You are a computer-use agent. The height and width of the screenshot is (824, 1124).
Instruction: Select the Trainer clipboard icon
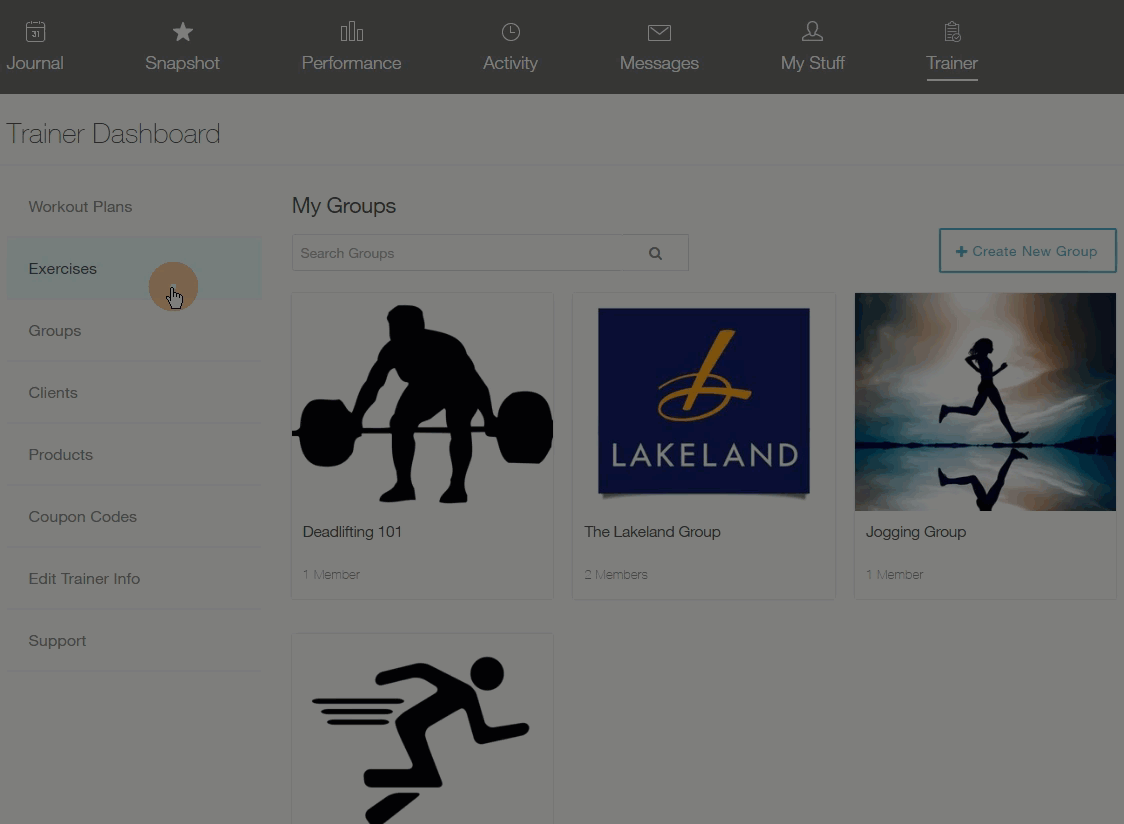[952, 32]
